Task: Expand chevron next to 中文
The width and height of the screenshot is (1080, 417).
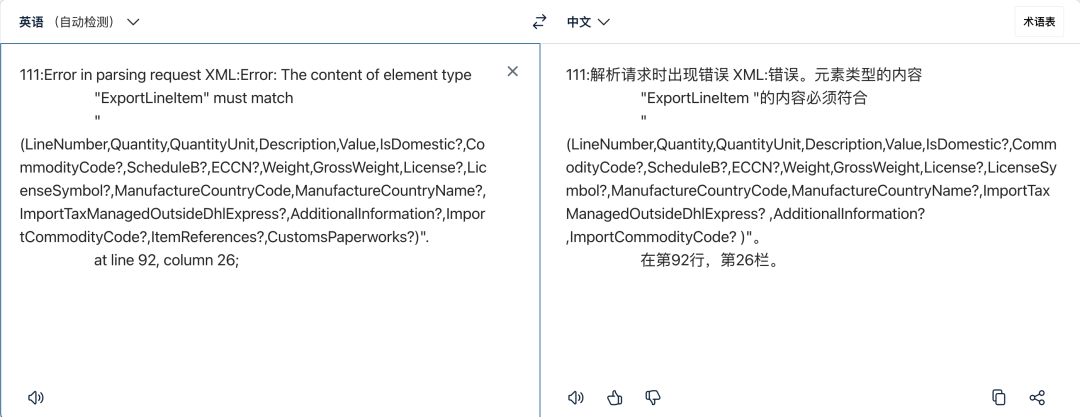Action: coord(604,22)
